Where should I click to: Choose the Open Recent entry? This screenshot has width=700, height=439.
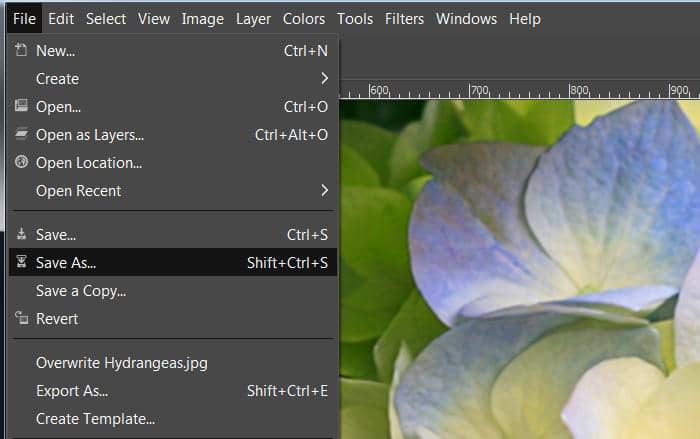tap(173, 191)
